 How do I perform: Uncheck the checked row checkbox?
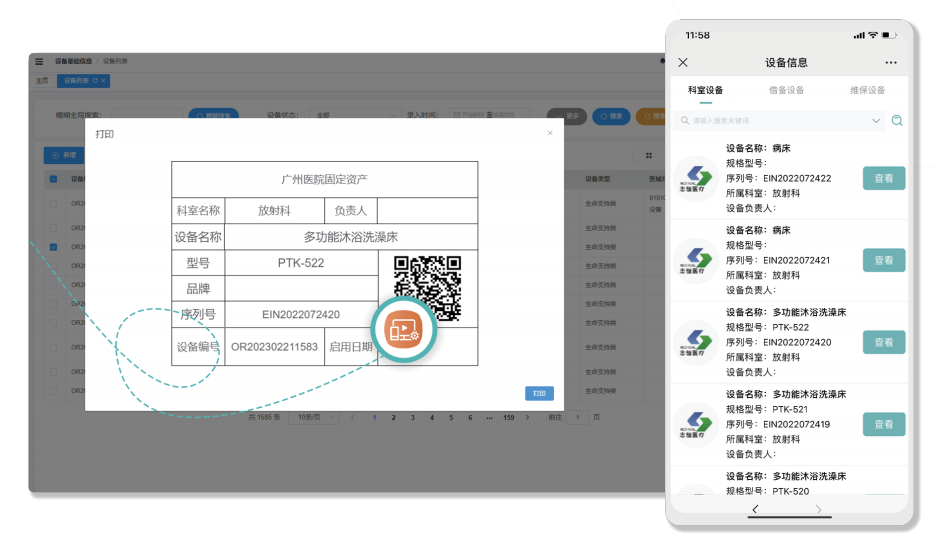click(x=53, y=247)
